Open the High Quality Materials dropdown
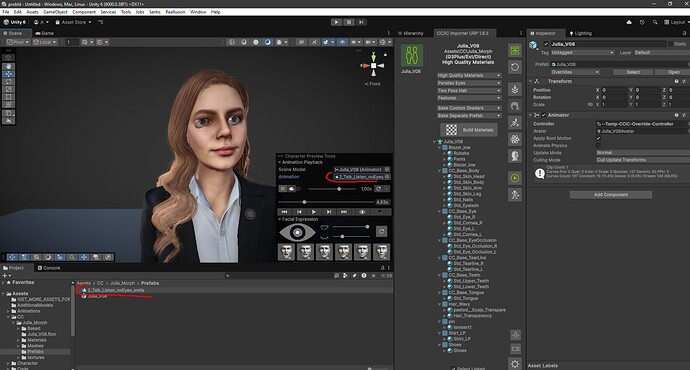Viewport: 690px width, 370px height. [x=469, y=76]
